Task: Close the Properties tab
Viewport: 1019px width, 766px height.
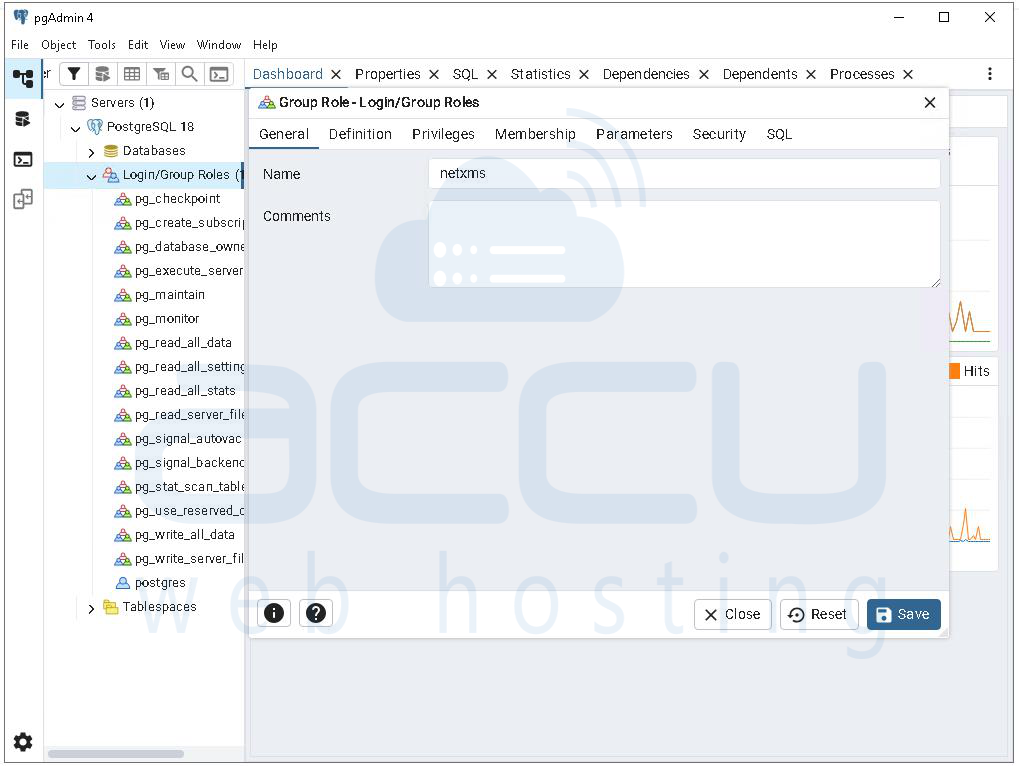Action: click(x=434, y=75)
